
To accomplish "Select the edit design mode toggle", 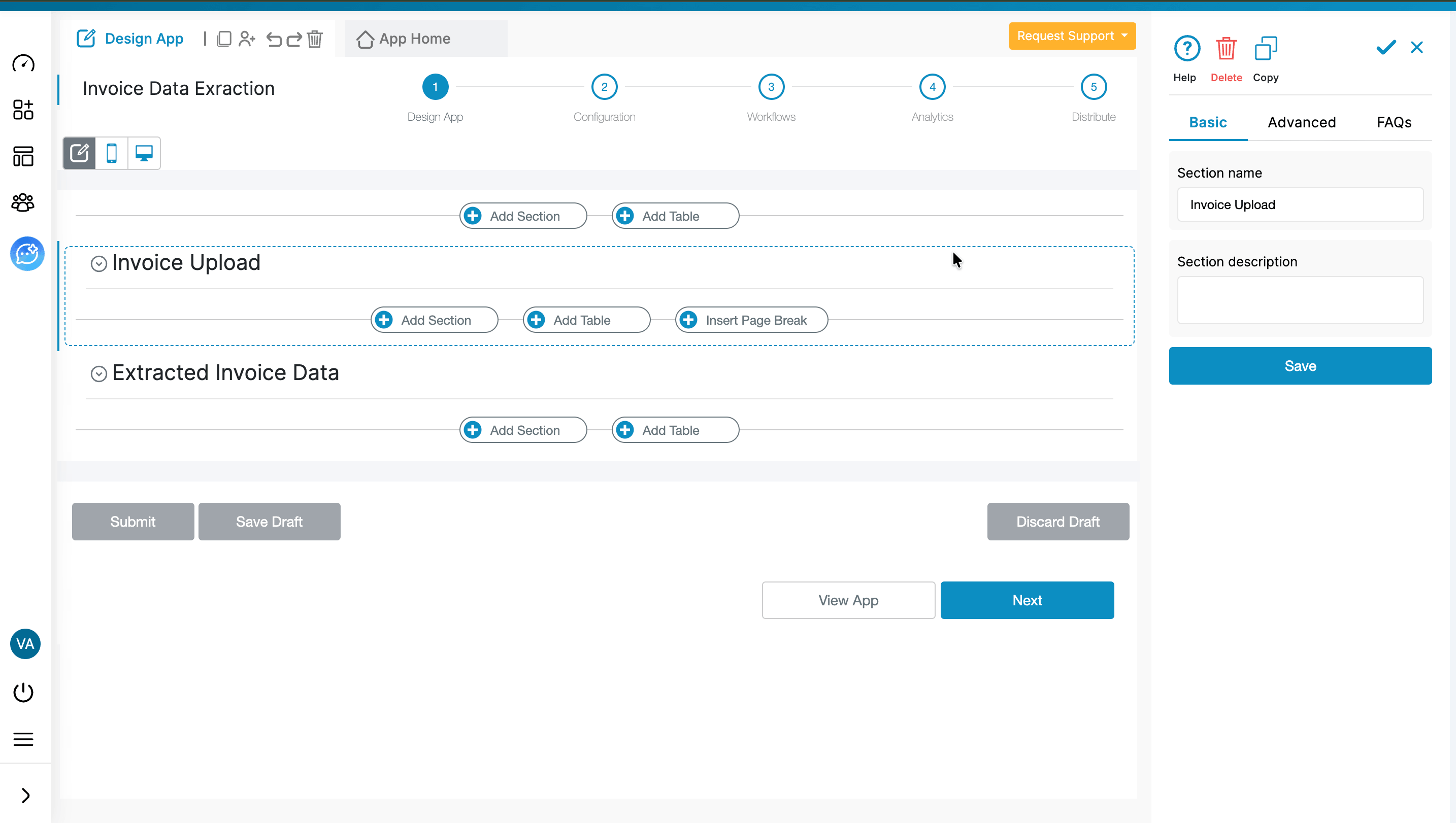I will click(x=79, y=153).
